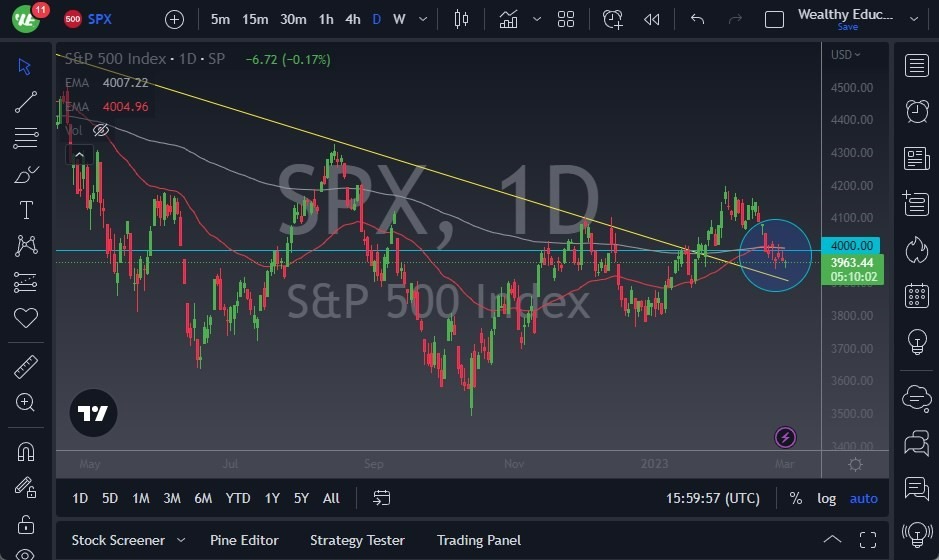Screen dimensions: 939x560
Task: Open the calendar panel
Action: pos(916,295)
